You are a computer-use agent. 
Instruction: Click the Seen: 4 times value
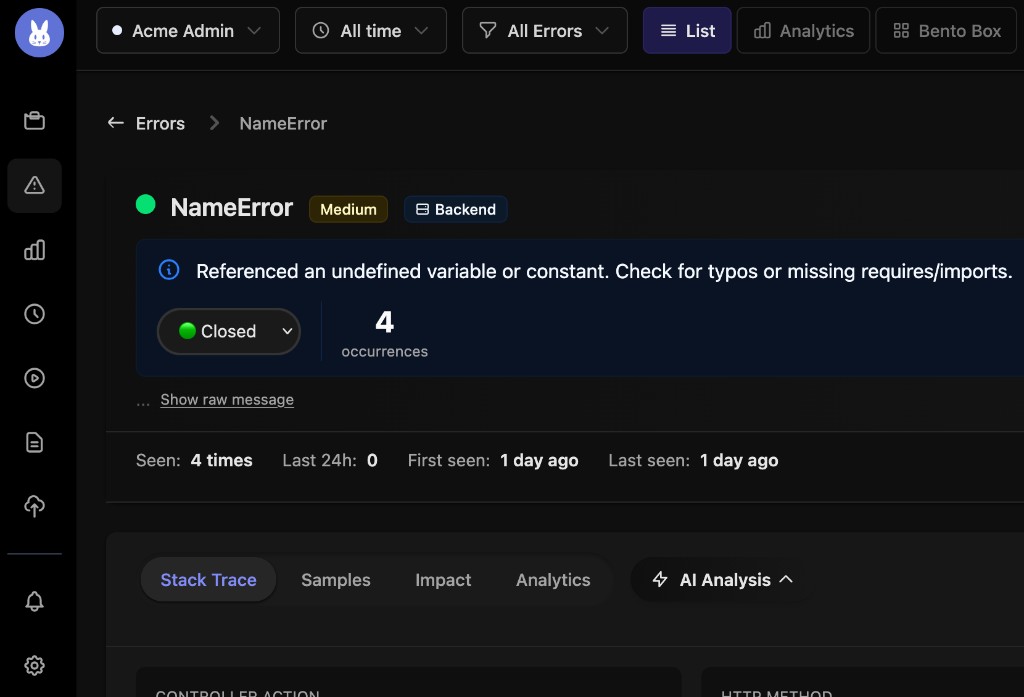tap(221, 461)
